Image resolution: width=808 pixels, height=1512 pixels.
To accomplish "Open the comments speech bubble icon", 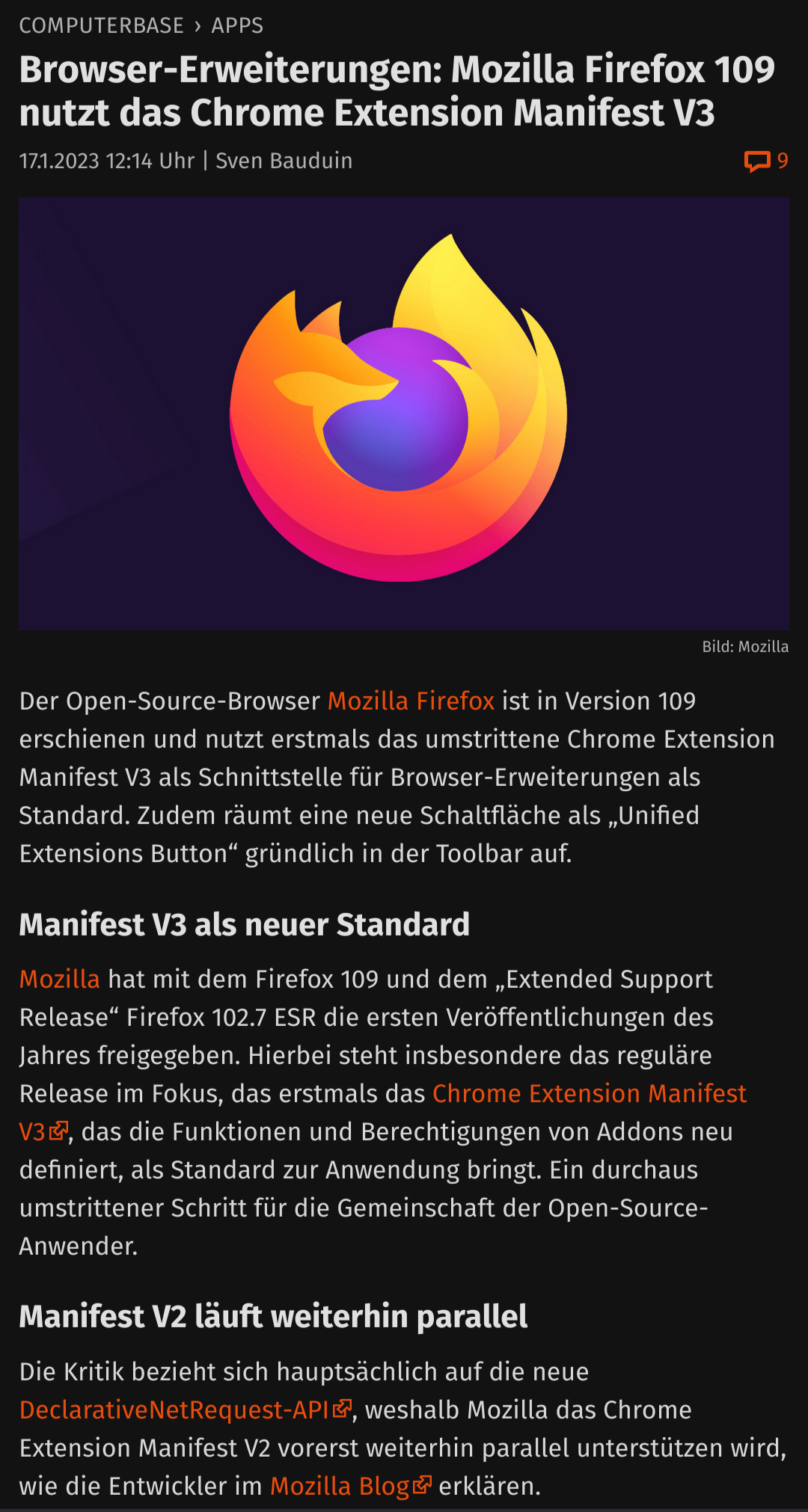I will (x=756, y=161).
